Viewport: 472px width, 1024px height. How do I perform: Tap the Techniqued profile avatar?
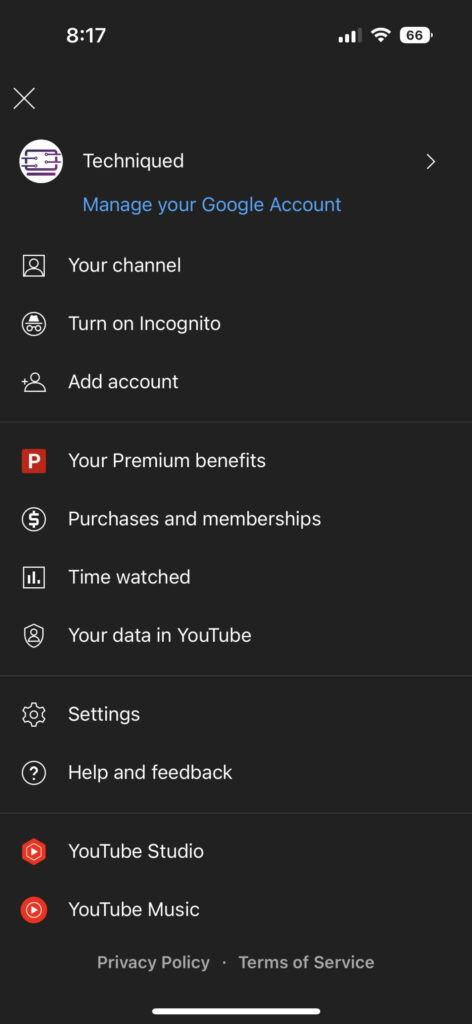[41, 161]
